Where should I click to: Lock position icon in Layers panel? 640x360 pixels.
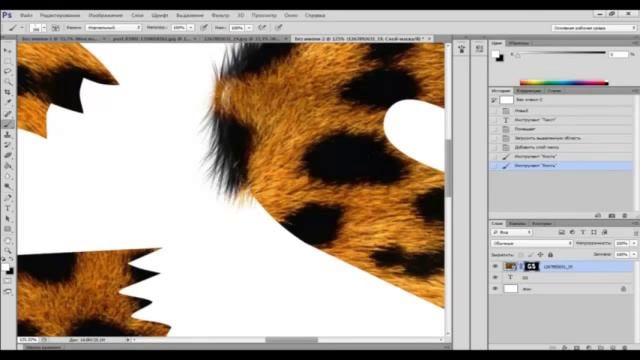(x=540, y=255)
